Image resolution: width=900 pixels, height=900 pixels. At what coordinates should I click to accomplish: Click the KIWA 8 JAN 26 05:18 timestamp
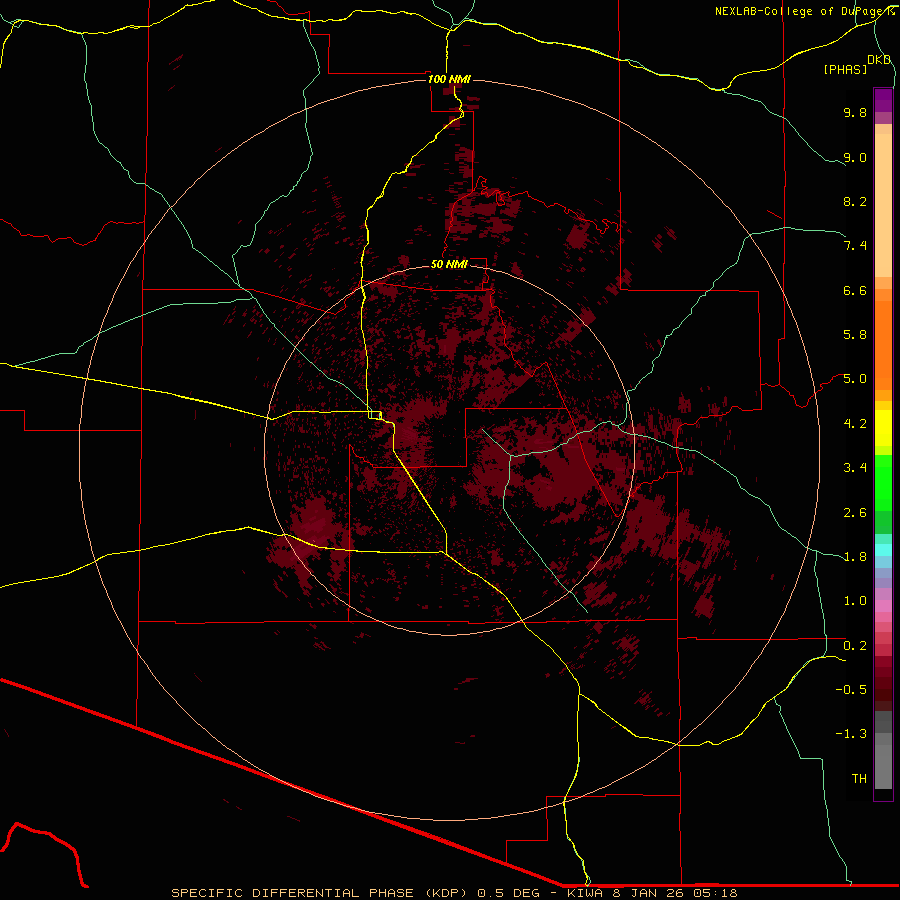(x=652, y=893)
